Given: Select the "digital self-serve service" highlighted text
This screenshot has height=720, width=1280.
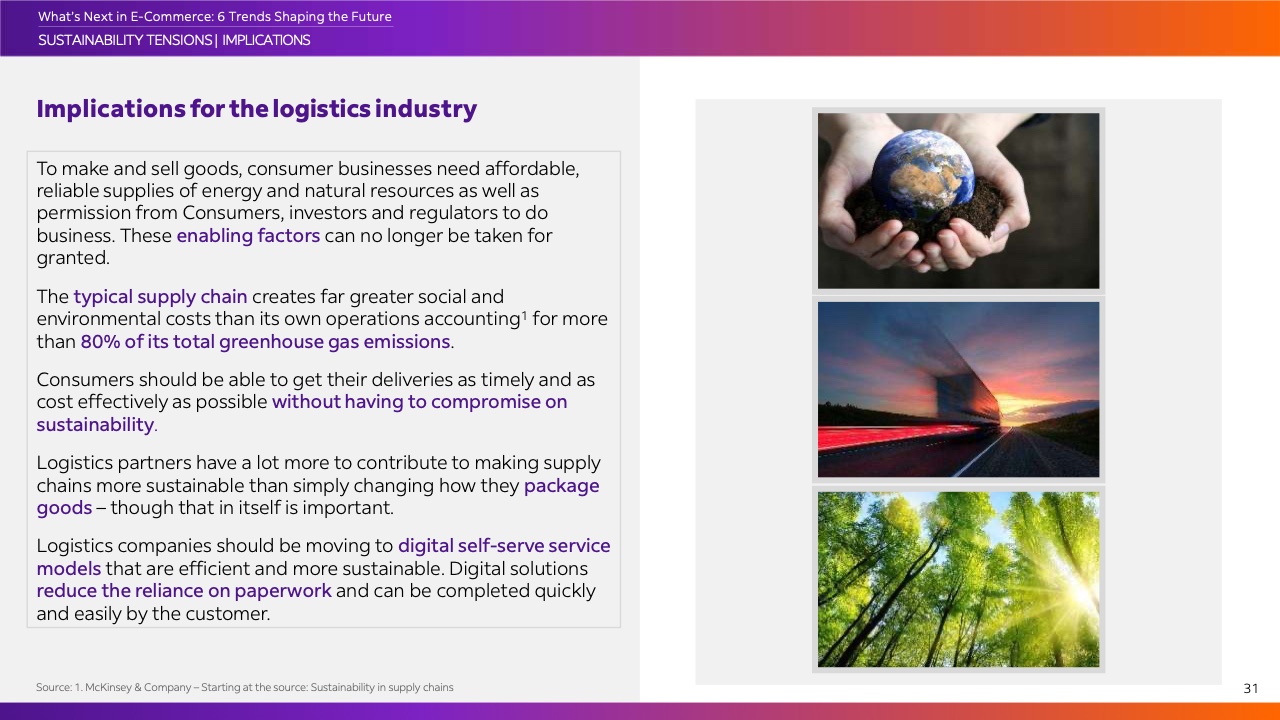Looking at the screenshot, I should [x=504, y=546].
